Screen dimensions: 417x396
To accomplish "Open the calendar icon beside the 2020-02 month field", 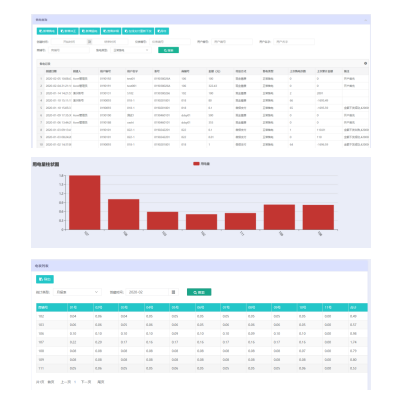I will [x=173, y=292].
